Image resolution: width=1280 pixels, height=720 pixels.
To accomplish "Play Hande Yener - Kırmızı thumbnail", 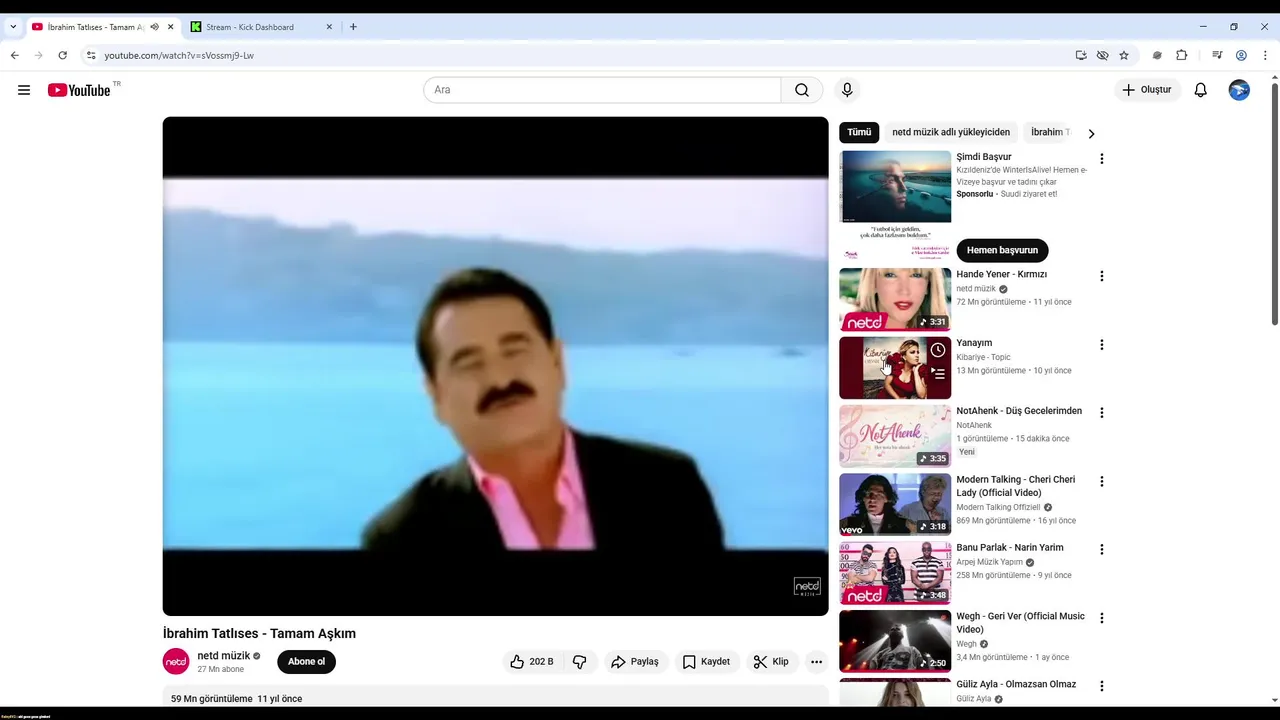I will point(895,299).
